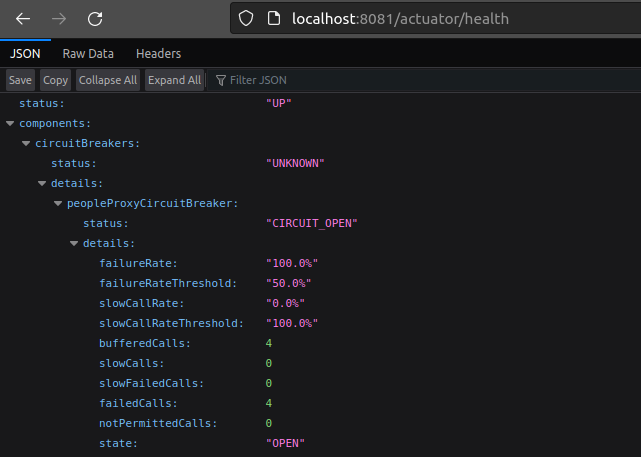Switch to the Raw Data tab
This screenshot has height=457, width=641.
pyautogui.click(x=88, y=54)
